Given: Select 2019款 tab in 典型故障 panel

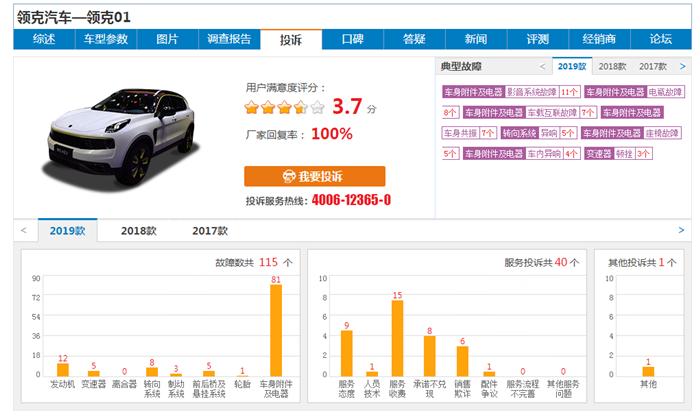Looking at the screenshot, I should tap(572, 67).
